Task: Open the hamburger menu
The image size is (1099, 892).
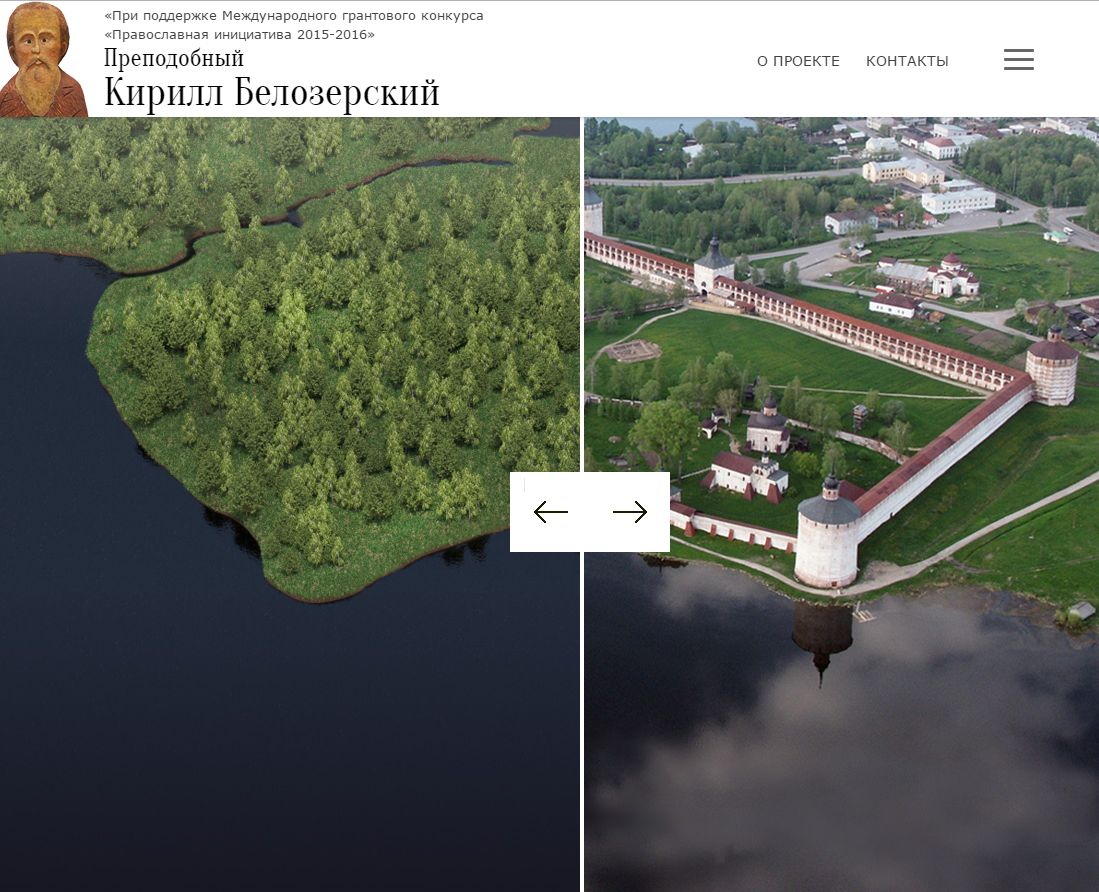Action: coord(1018,60)
